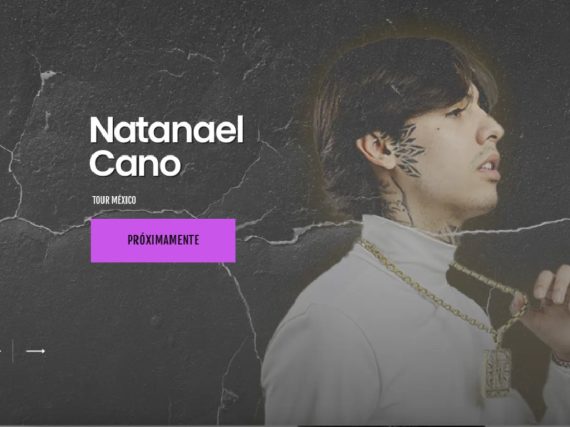Viewport: 570px width, 427px height.
Task: Click the word Cano in the title
Action: 135,163
